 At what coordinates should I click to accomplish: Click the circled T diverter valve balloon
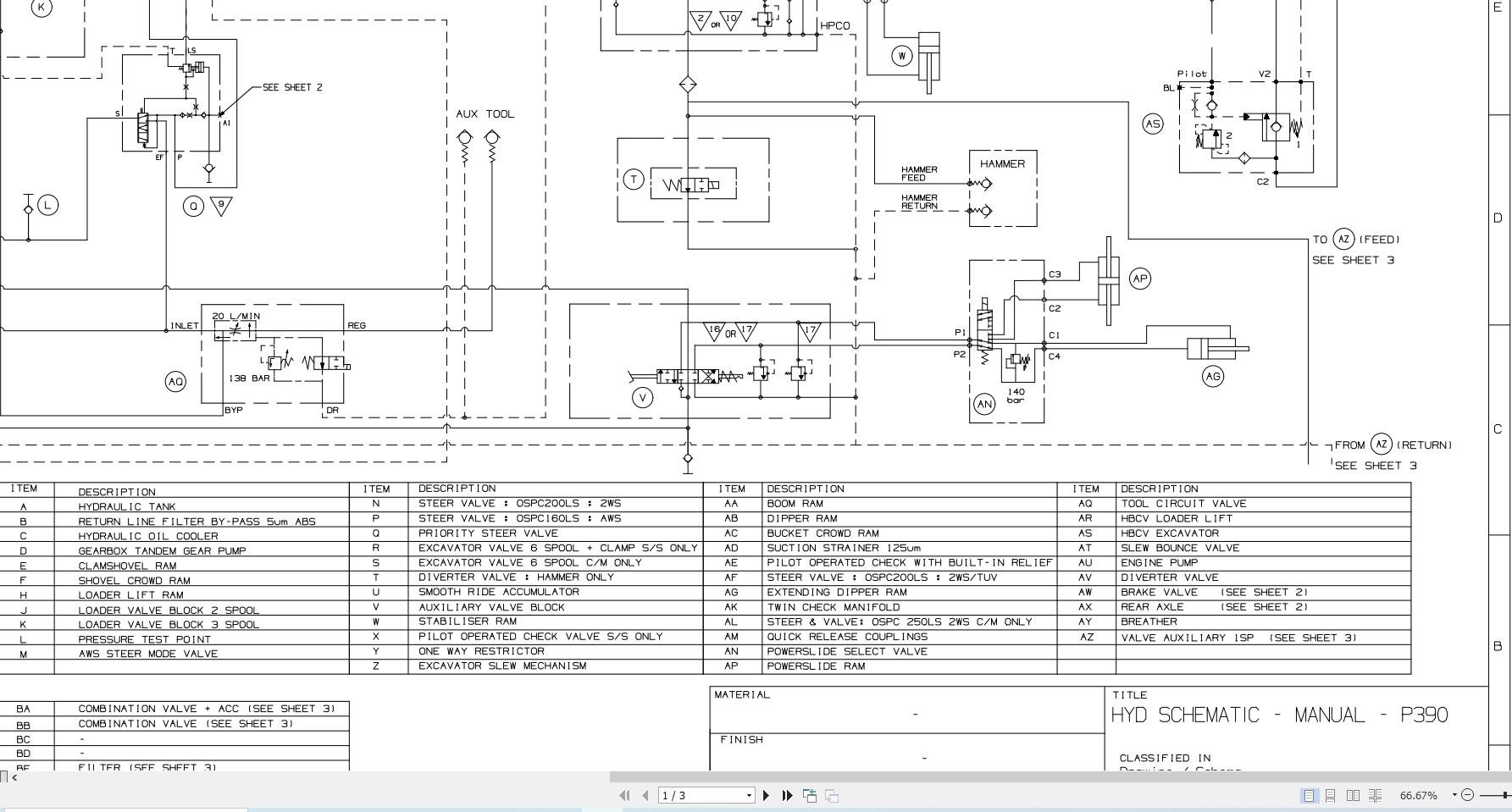(634, 180)
